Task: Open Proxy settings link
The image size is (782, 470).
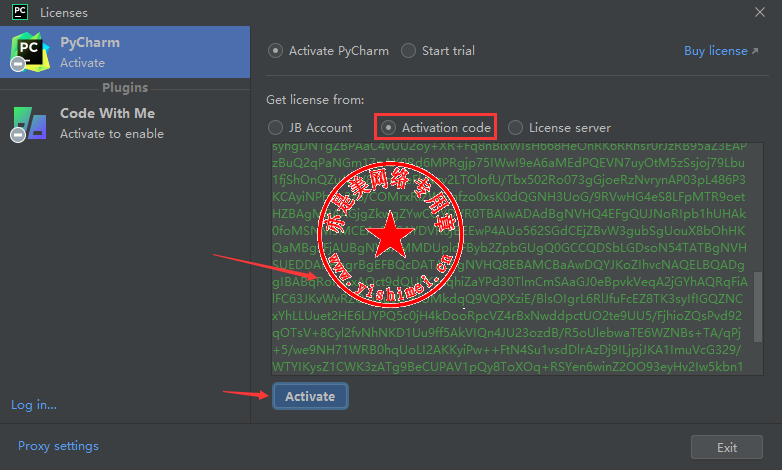Action: click(58, 446)
